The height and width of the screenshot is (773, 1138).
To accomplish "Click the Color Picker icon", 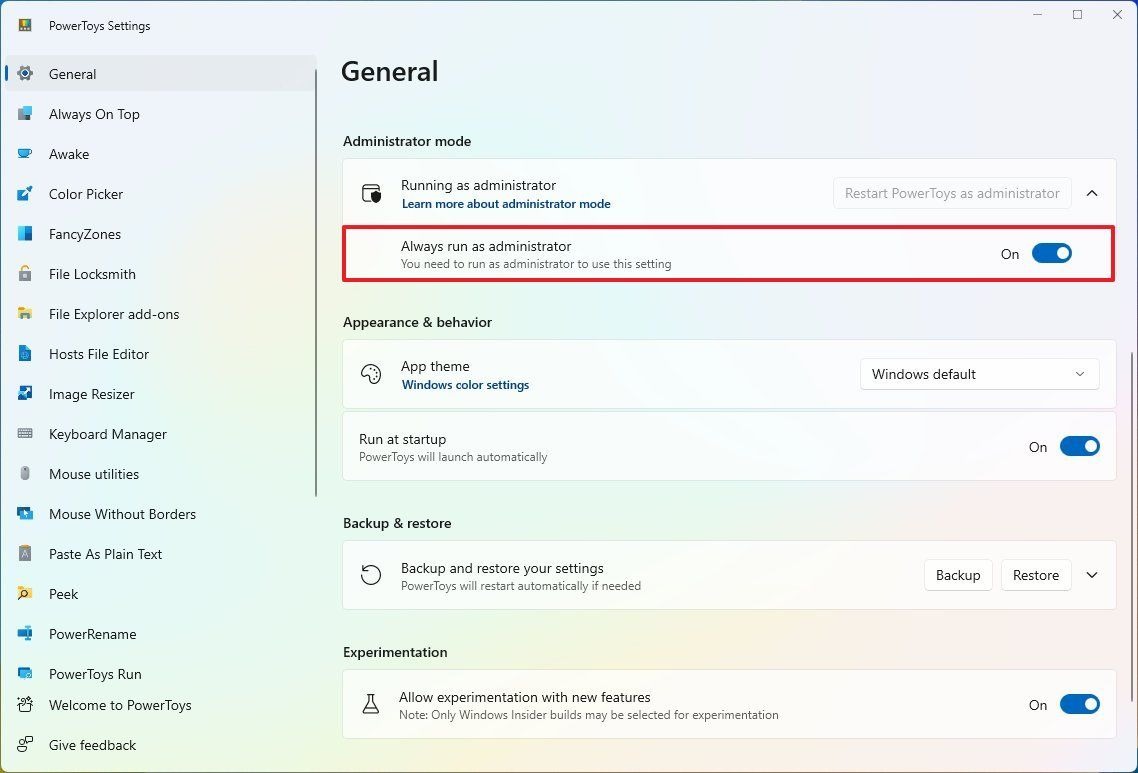I will pos(25,193).
